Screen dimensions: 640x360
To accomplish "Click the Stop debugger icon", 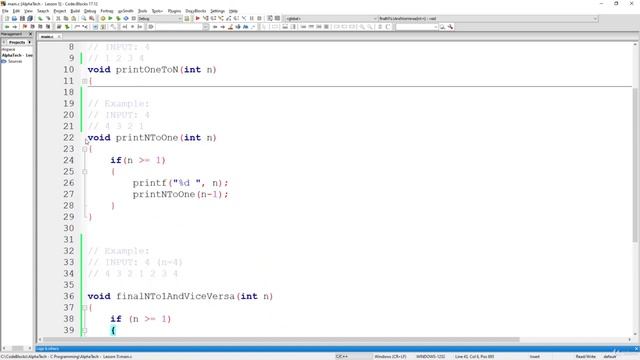I will point(259,18).
